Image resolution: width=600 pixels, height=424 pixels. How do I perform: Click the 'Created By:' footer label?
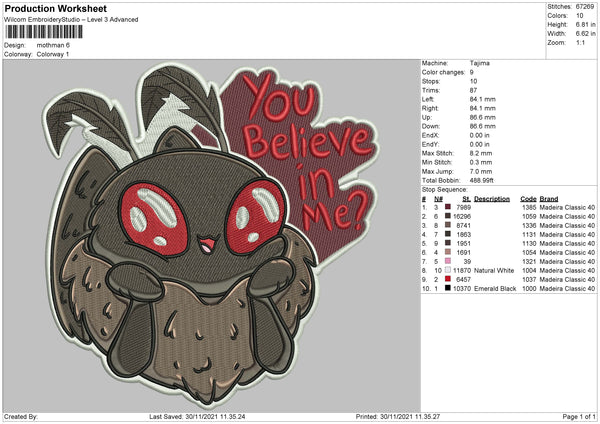click(x=21, y=416)
